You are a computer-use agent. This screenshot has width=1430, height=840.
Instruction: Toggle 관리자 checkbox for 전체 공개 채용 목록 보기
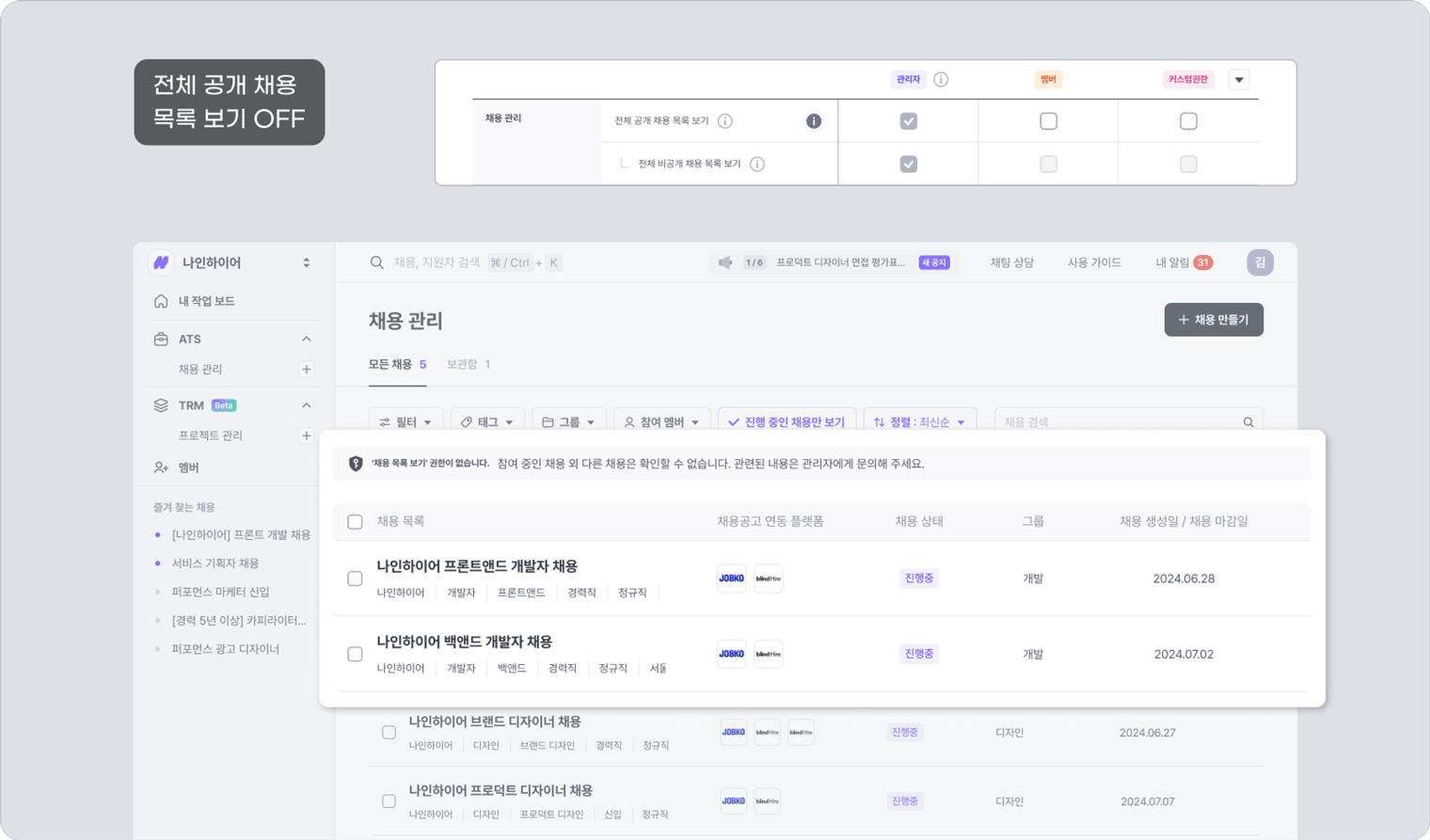(909, 121)
